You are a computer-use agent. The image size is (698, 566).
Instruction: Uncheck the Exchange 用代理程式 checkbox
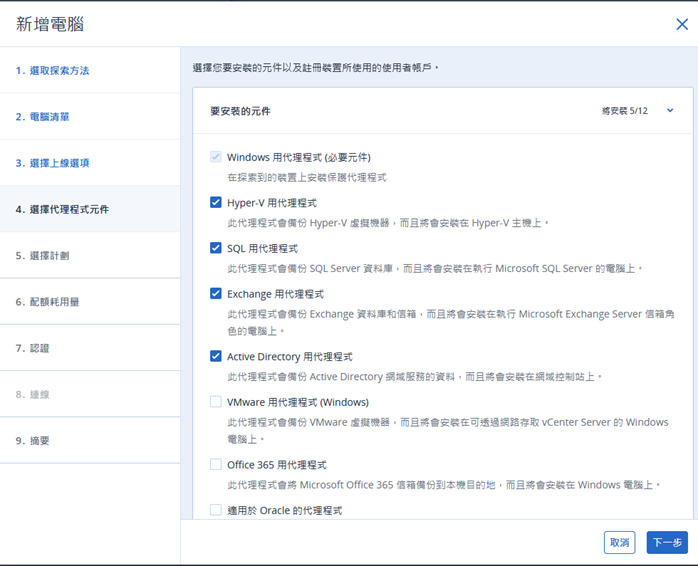(x=215, y=293)
